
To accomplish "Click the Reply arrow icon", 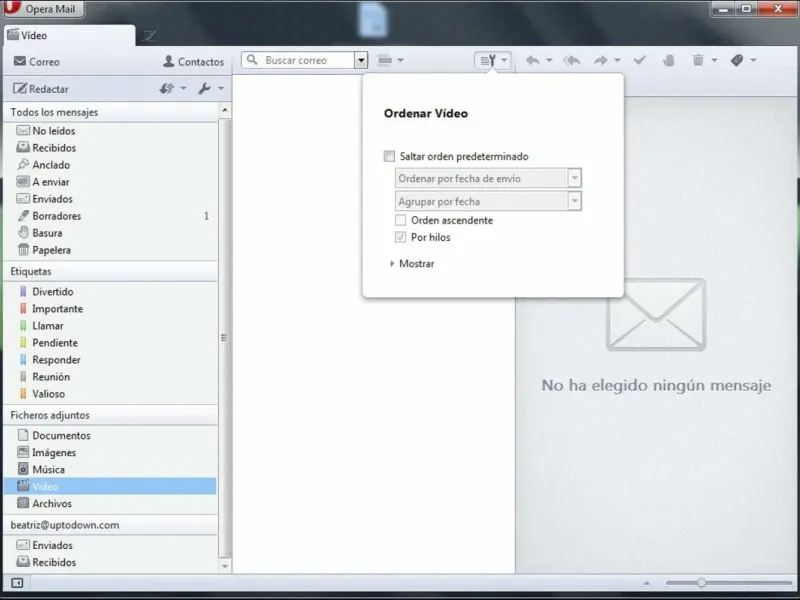I will 533,60.
